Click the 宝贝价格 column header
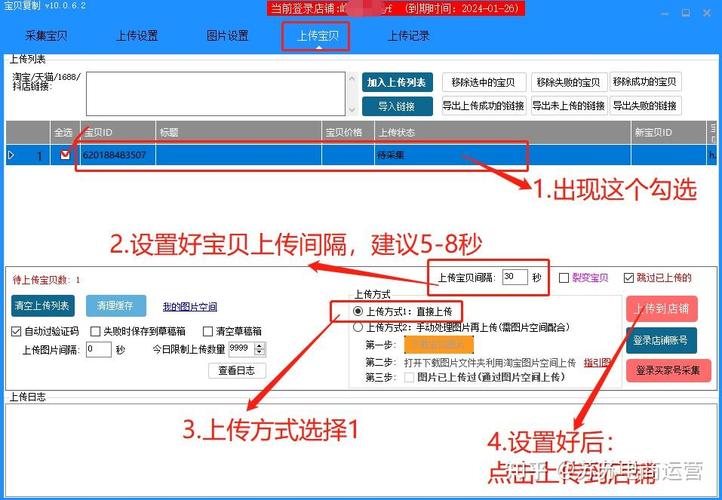This screenshot has height=500, width=722. pyautogui.click(x=348, y=133)
